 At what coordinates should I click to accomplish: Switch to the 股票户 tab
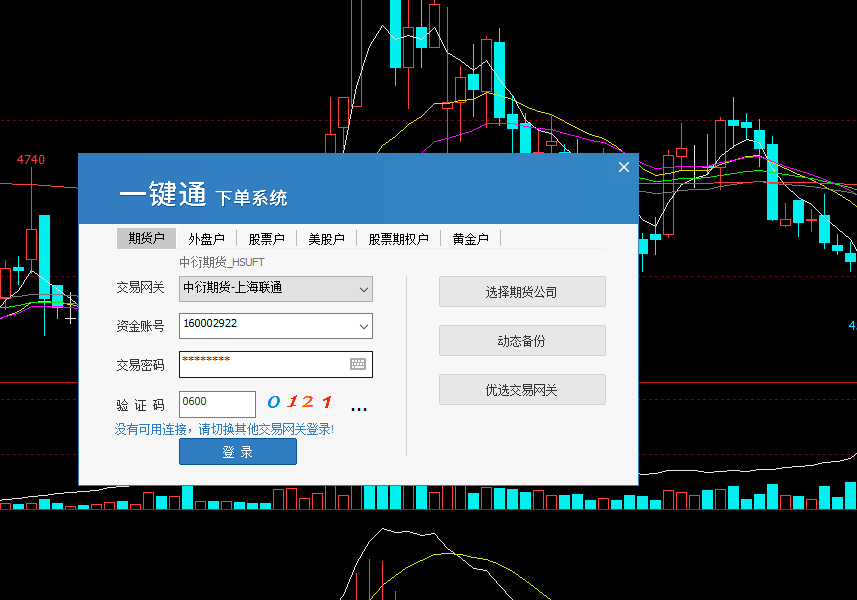(267, 239)
